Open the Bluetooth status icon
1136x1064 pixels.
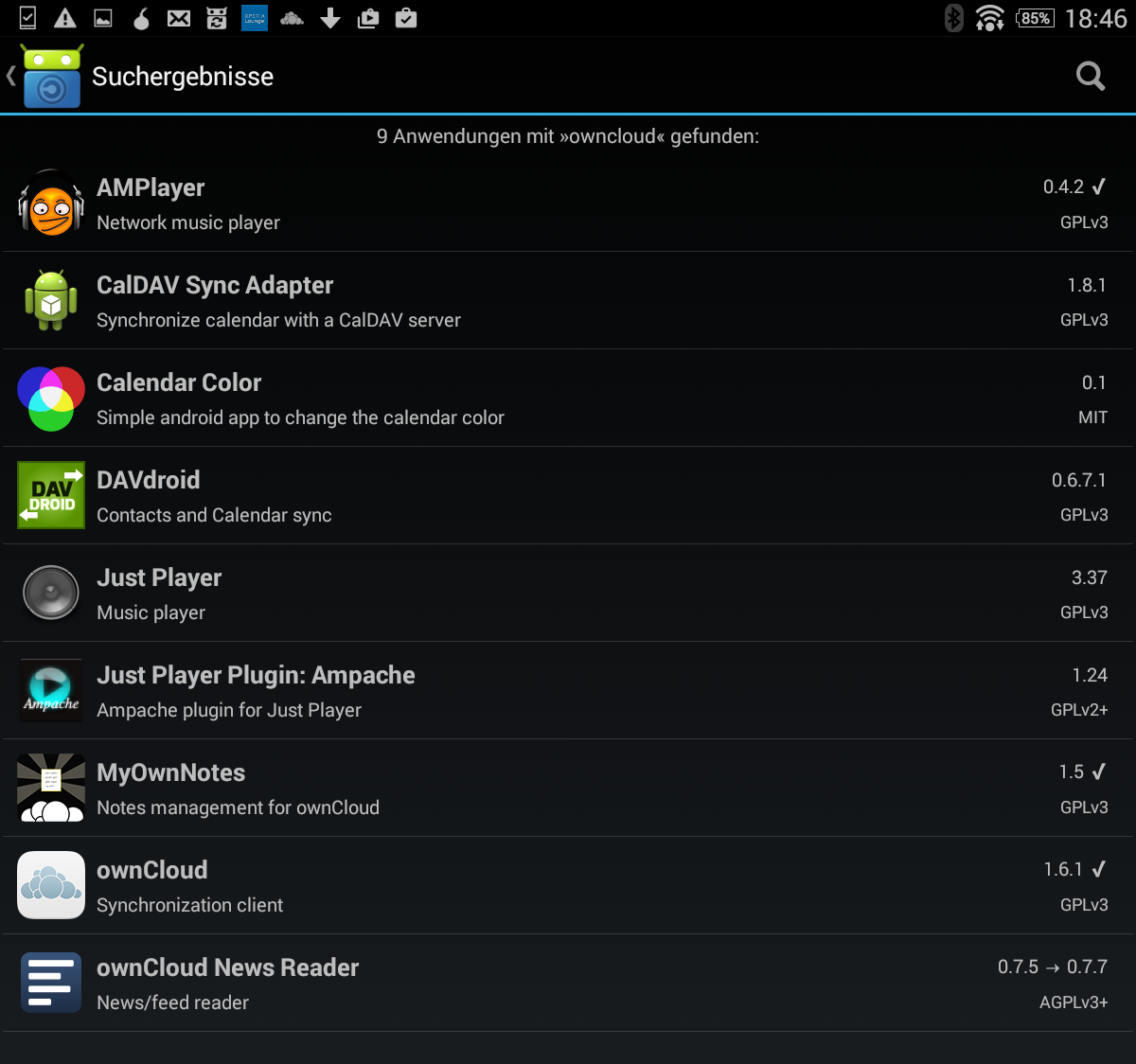tap(954, 18)
